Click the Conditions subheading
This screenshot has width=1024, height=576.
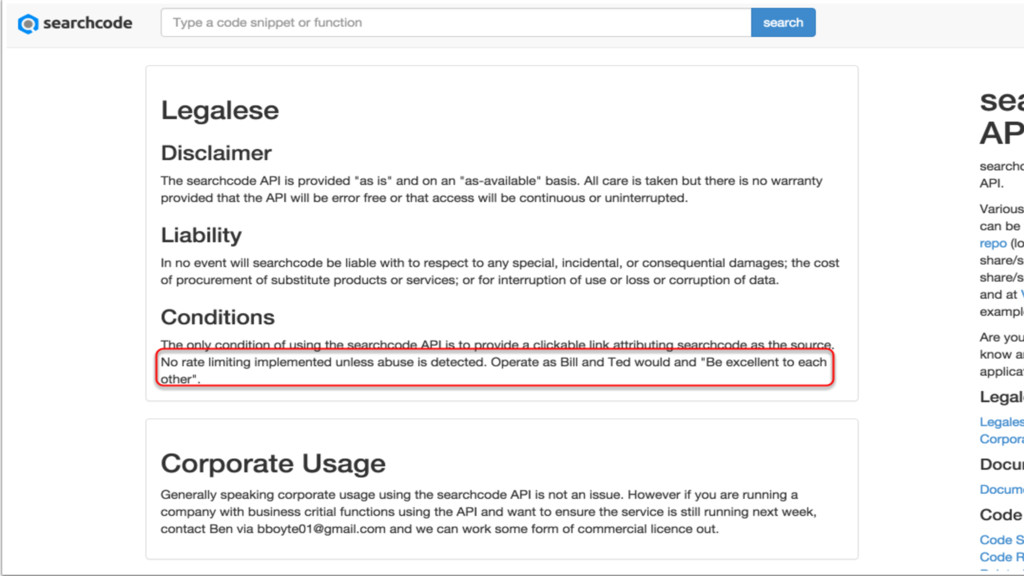tap(217, 317)
